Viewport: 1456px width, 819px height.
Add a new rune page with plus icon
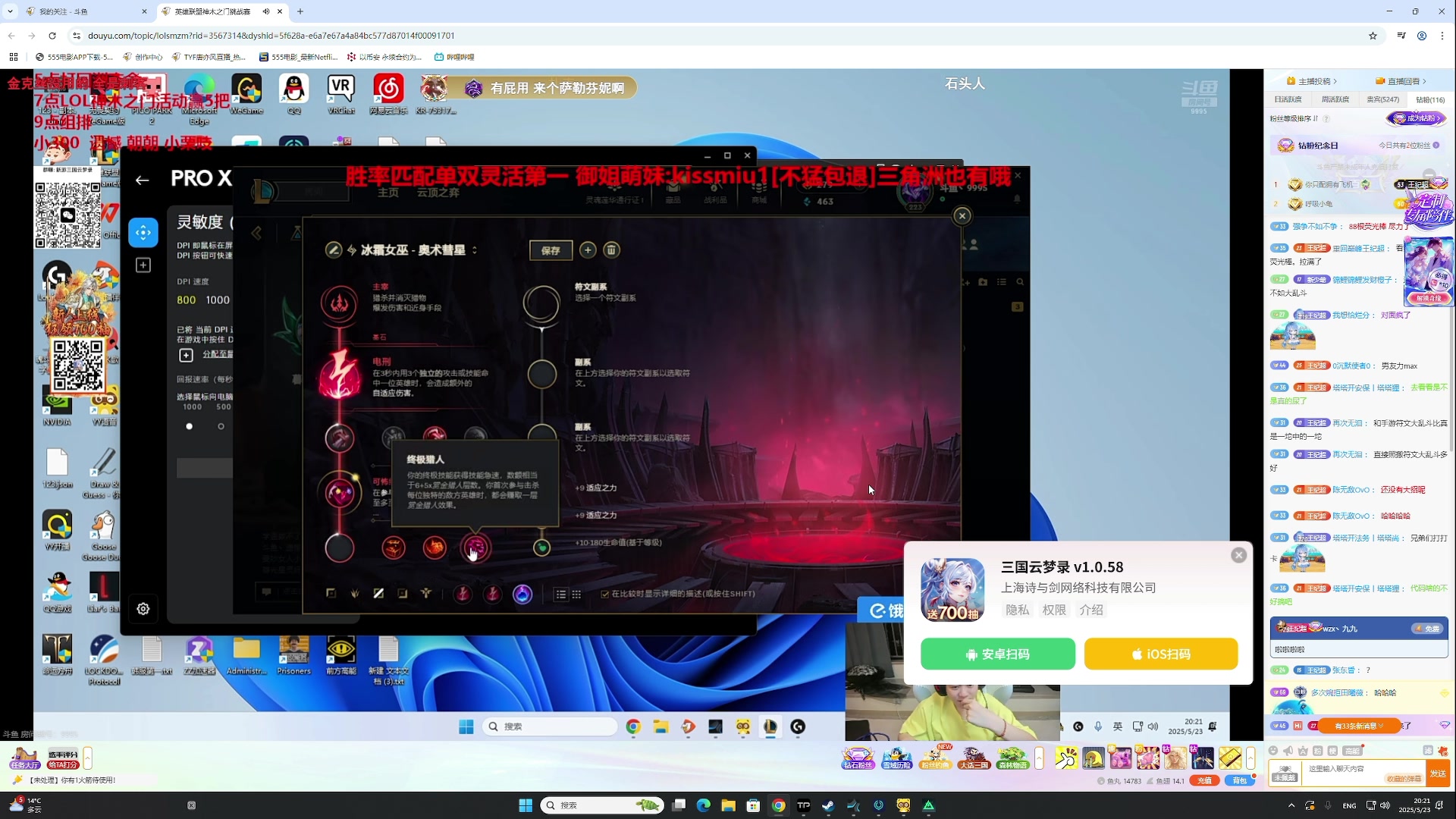pos(588,250)
